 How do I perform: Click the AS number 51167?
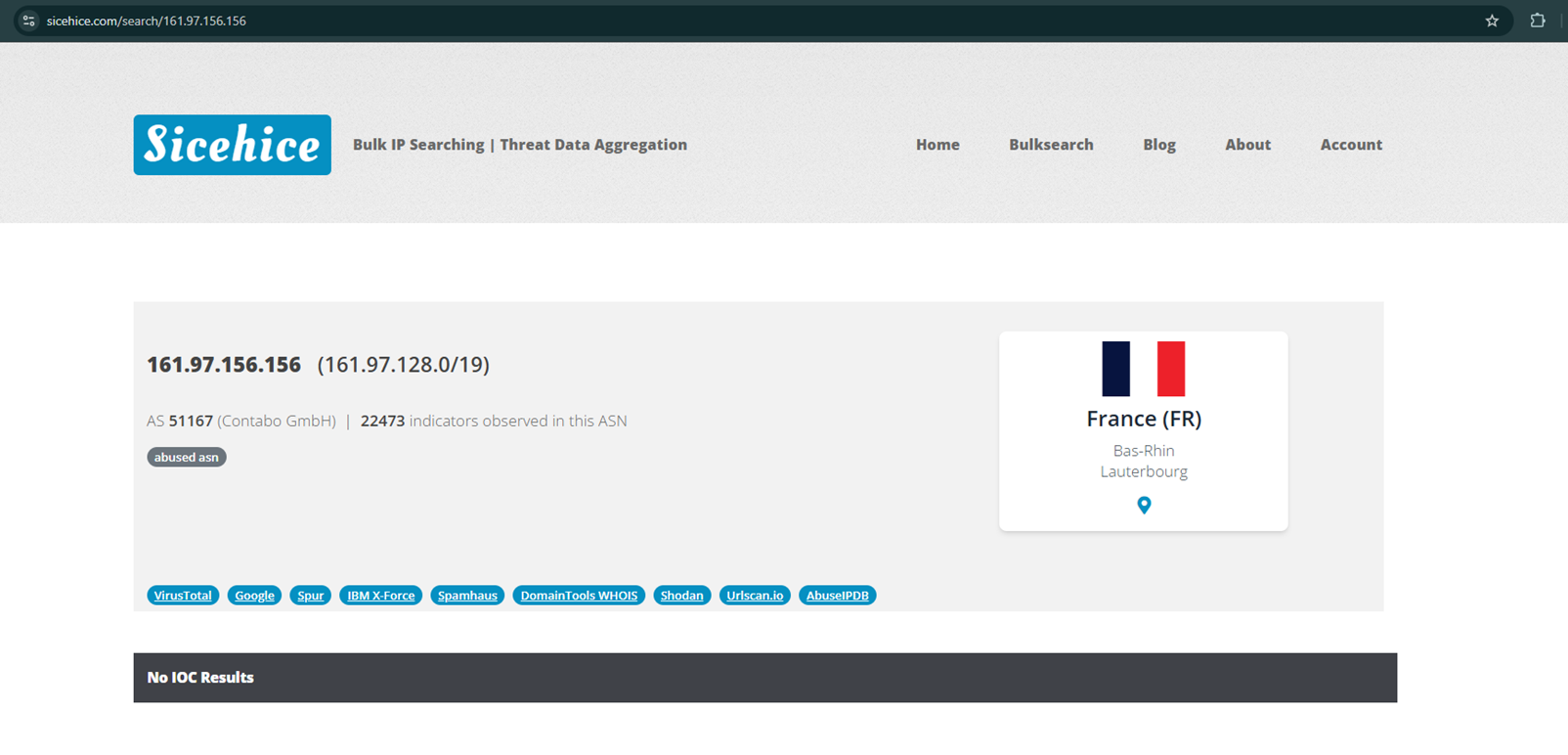[x=191, y=421]
